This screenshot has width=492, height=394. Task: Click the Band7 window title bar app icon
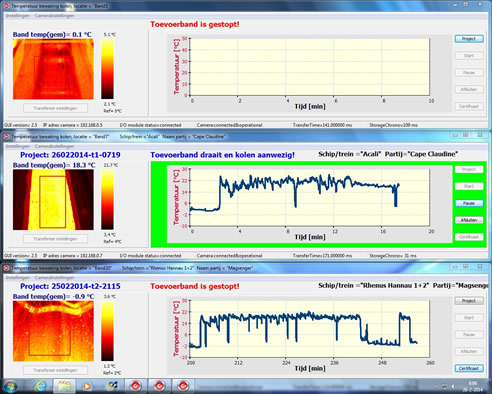click(6, 137)
